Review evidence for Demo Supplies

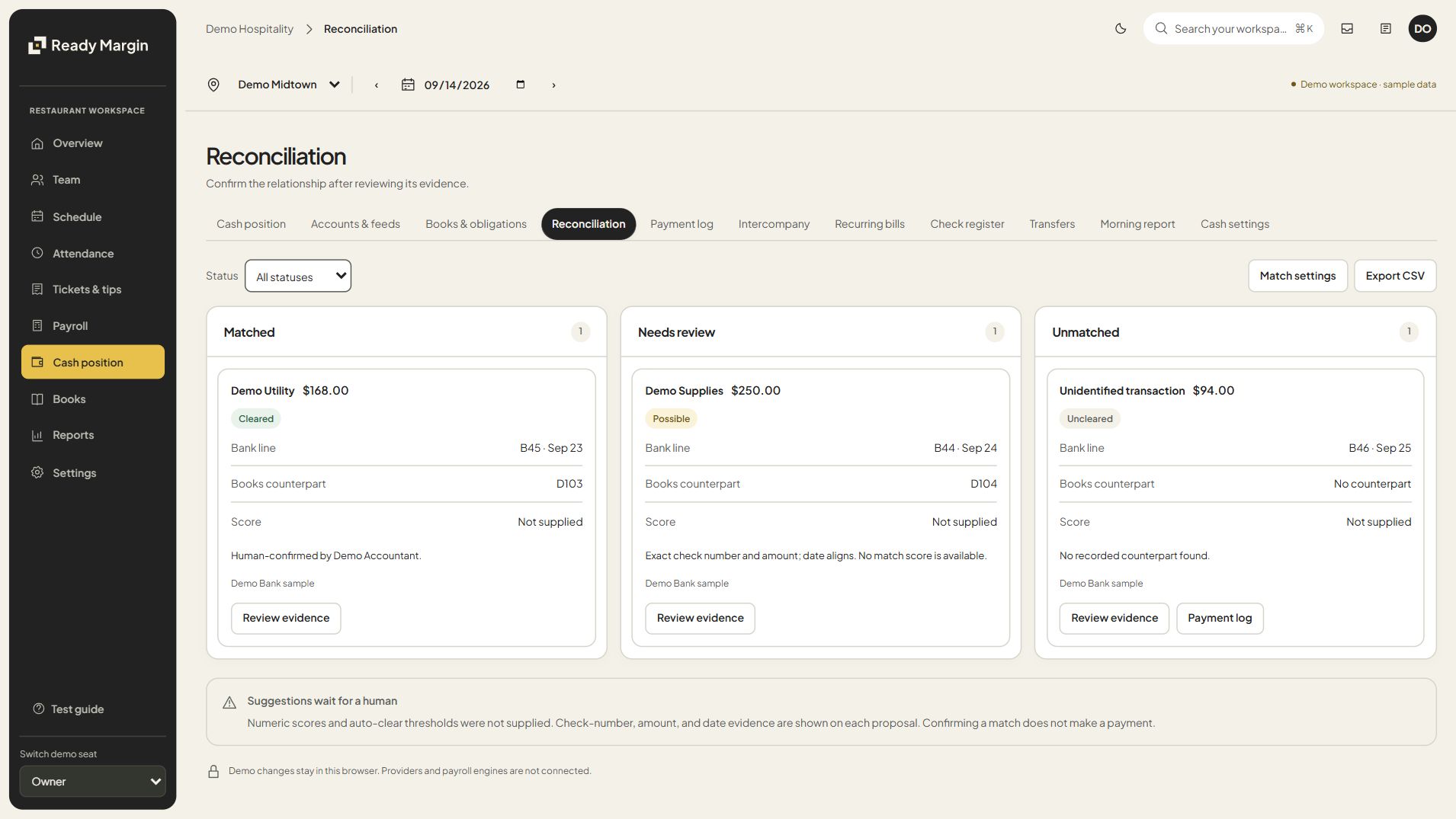[700, 619]
